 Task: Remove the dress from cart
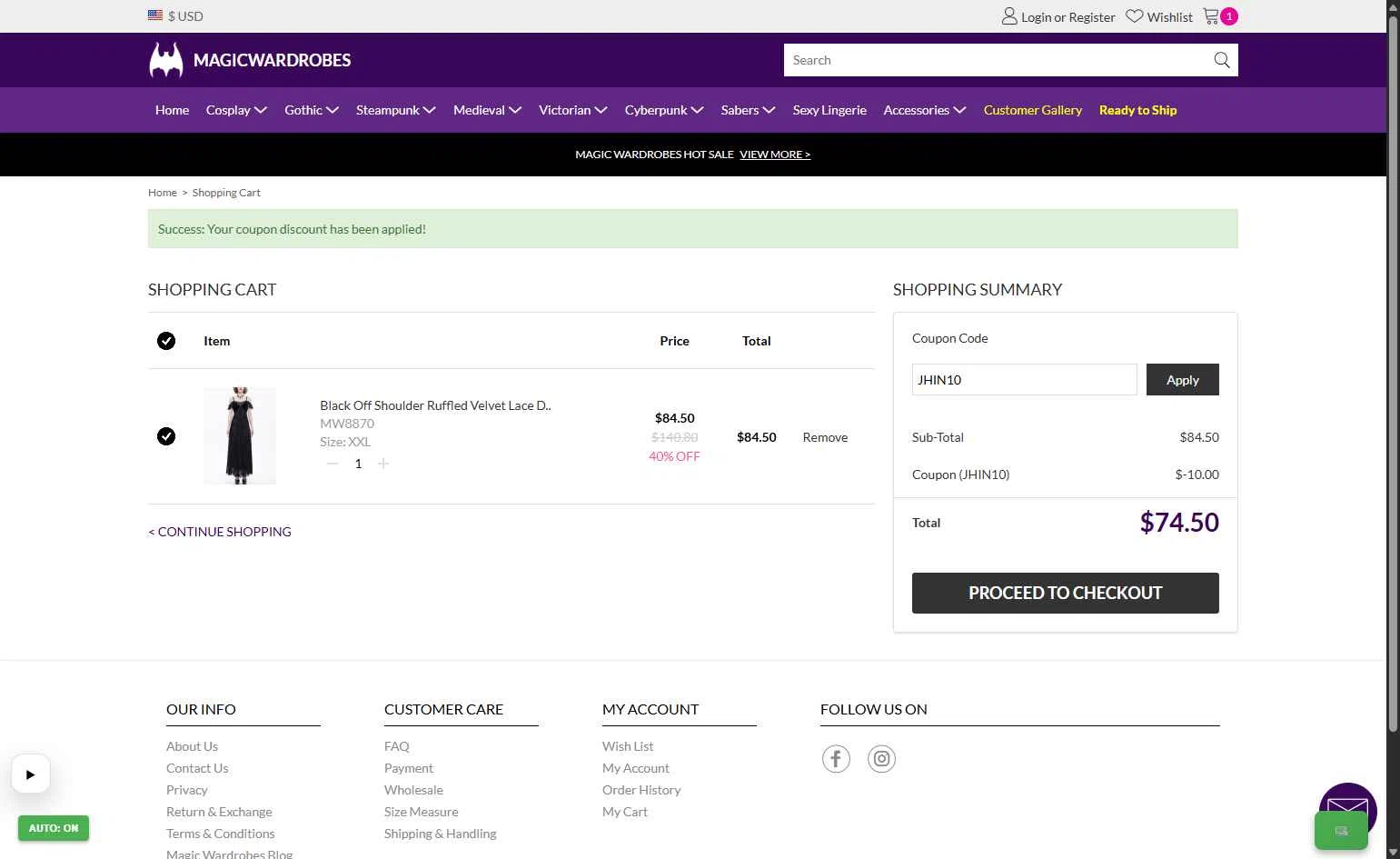pyautogui.click(x=825, y=437)
